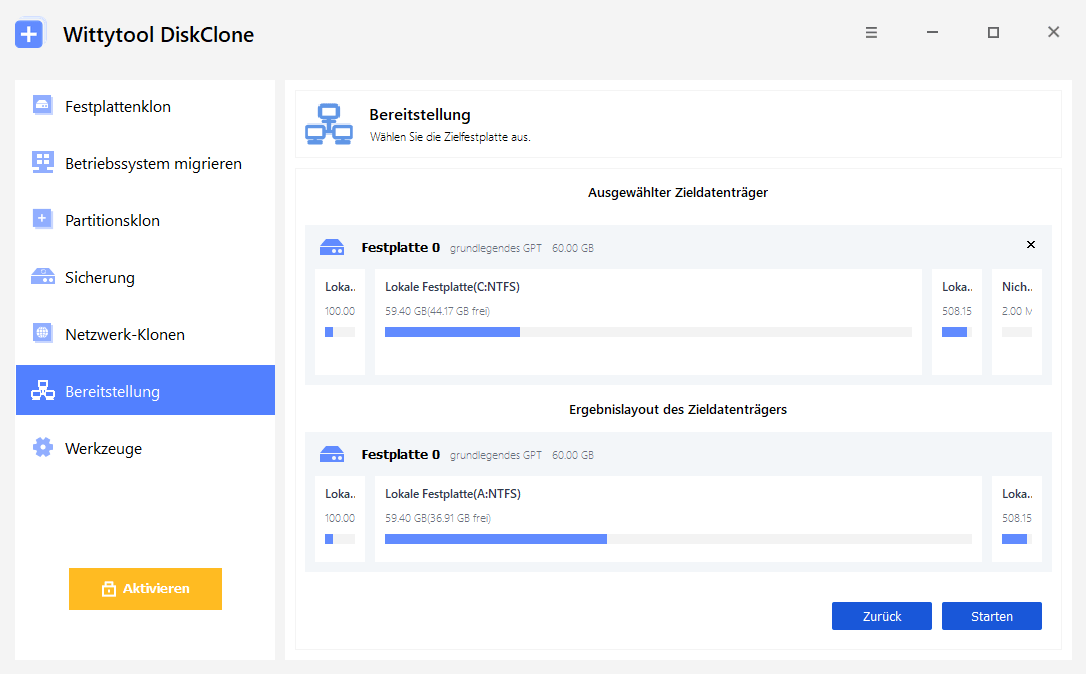
Task: Click the Partitionsklon plus icon
Action: pyautogui.click(x=42, y=219)
